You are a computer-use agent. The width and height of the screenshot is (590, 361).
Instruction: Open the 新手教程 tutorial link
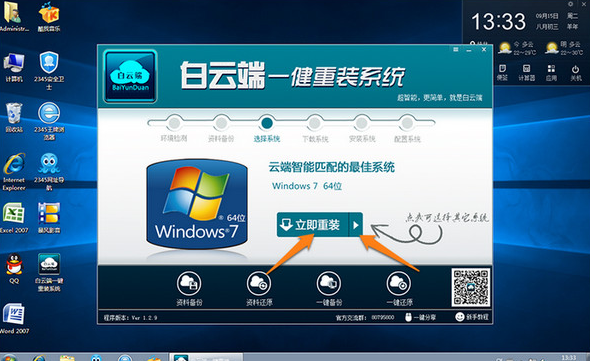pos(472,317)
